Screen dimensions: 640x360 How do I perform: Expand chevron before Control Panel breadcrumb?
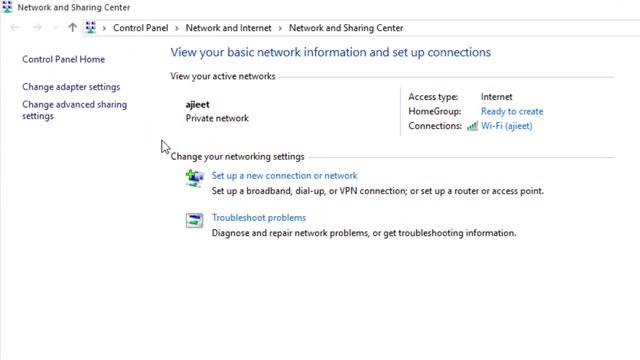(x=104, y=28)
